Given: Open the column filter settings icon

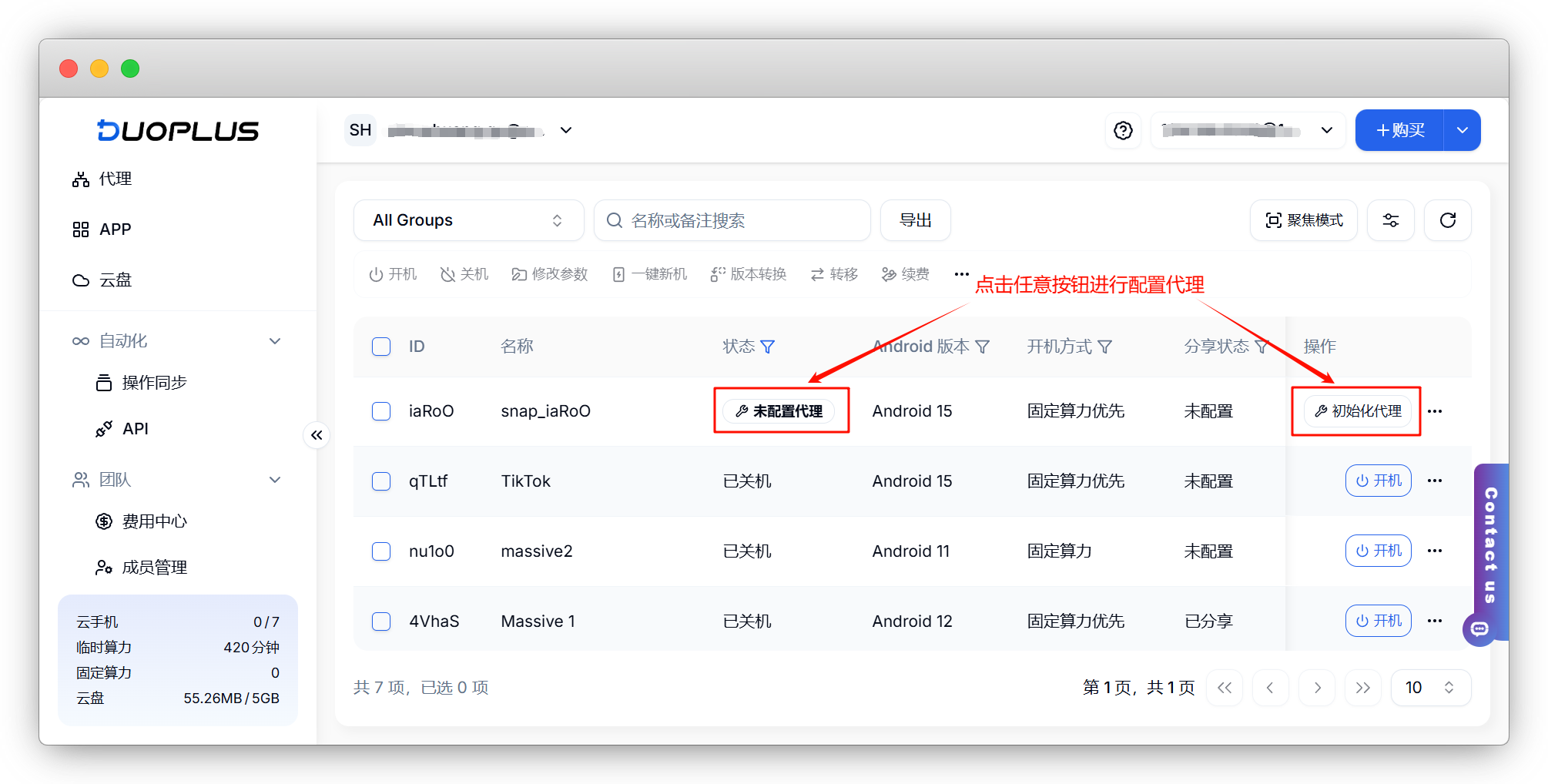Looking at the screenshot, I should click(x=1390, y=221).
